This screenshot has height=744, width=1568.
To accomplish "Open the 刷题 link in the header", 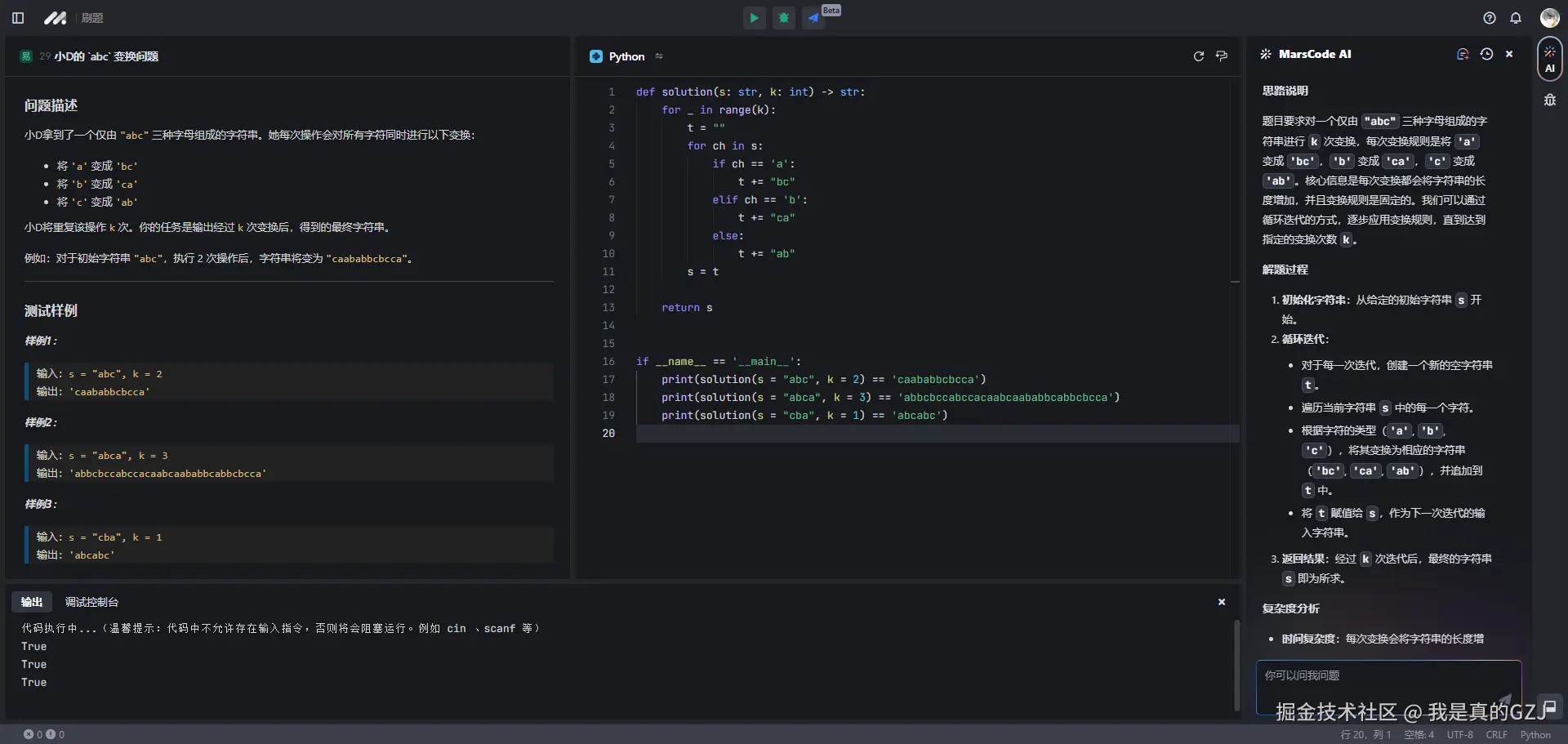I will click(92, 18).
